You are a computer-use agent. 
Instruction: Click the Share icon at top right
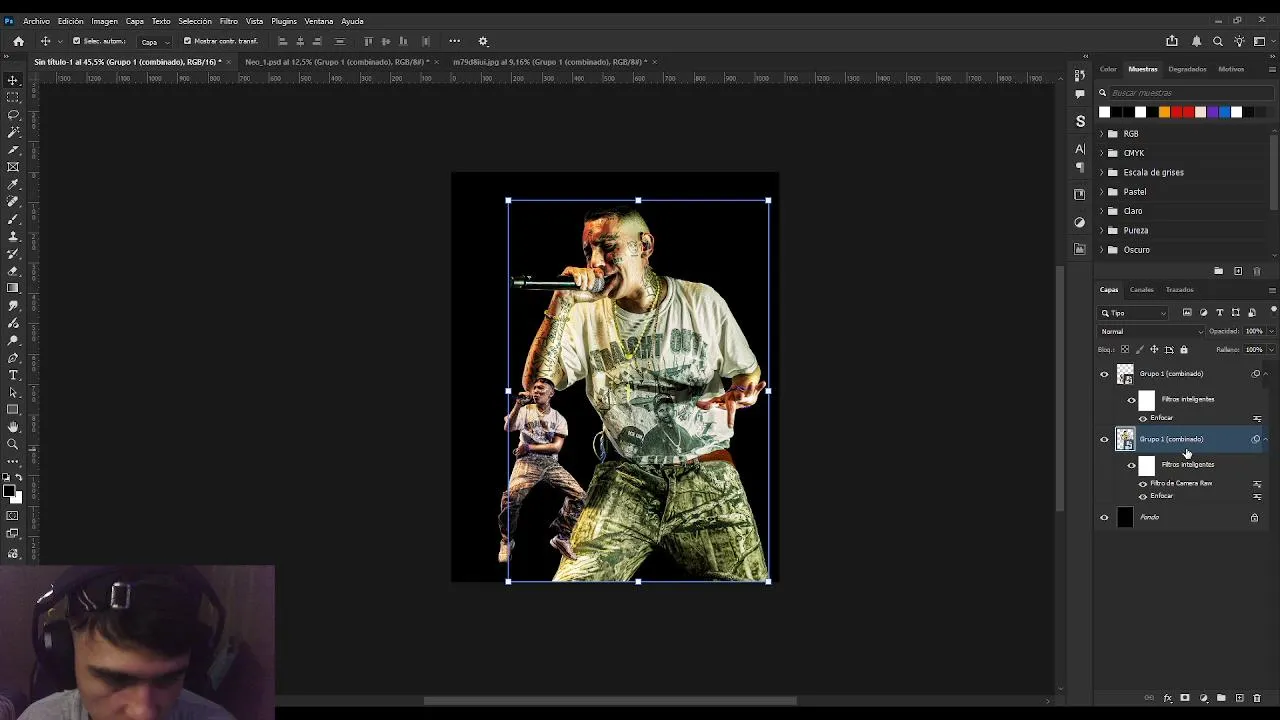tap(1172, 41)
